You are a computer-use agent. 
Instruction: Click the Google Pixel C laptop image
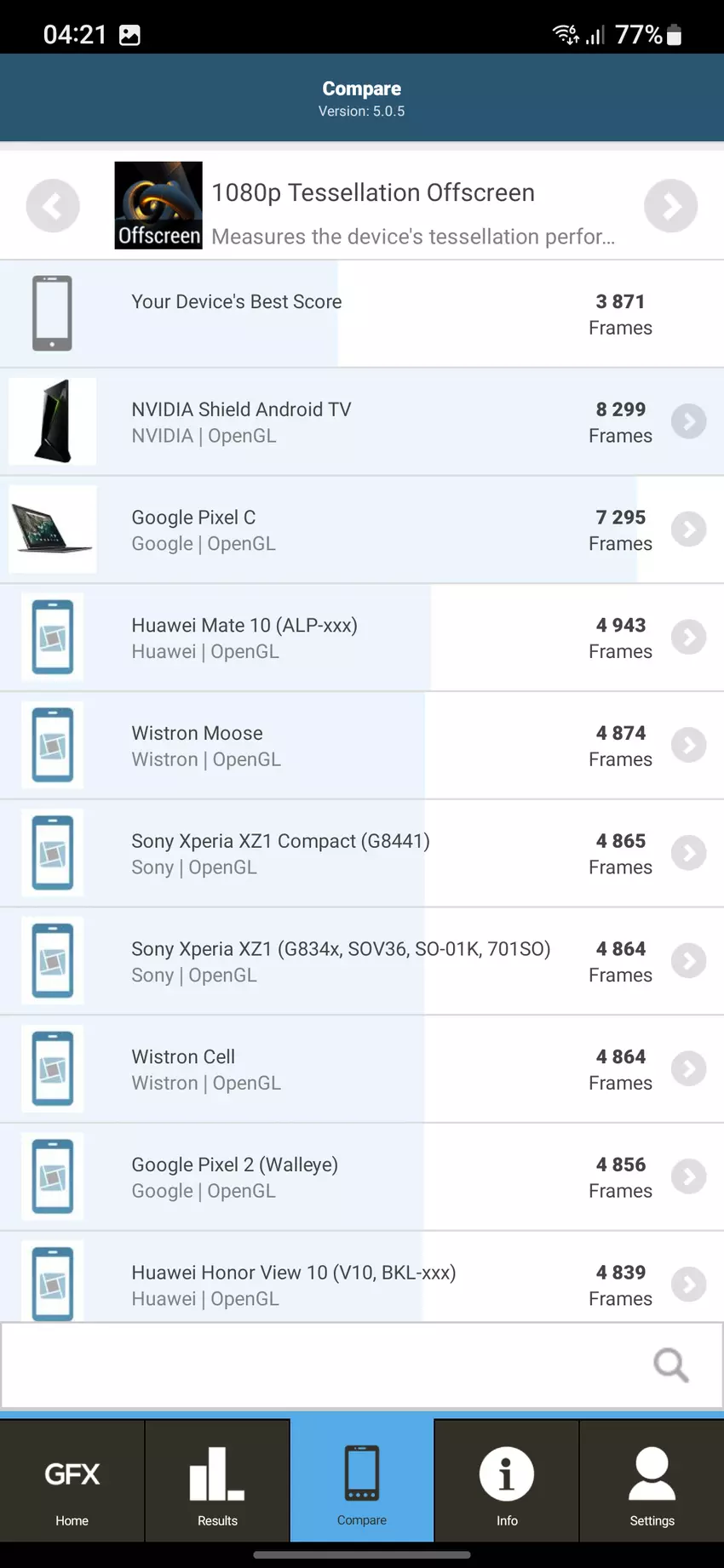(53, 529)
